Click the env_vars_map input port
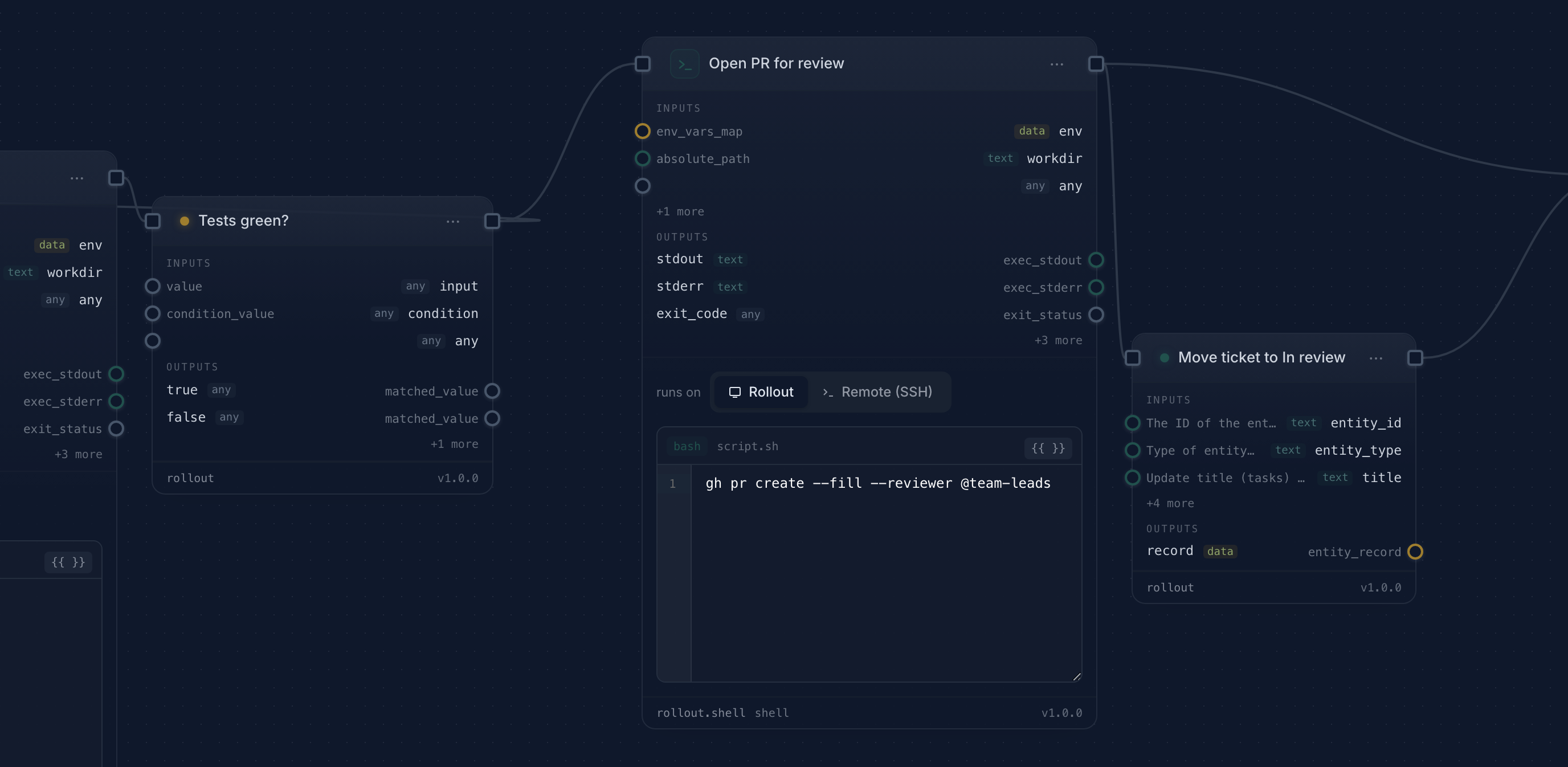 pyautogui.click(x=642, y=131)
